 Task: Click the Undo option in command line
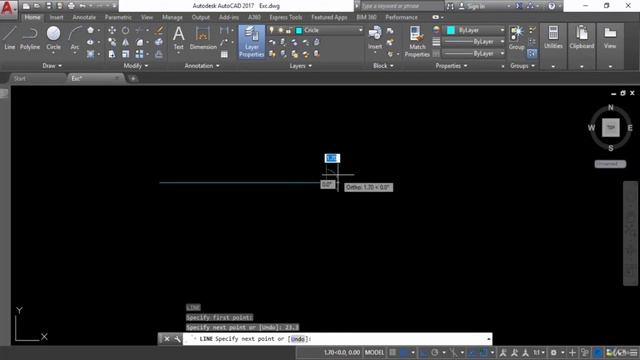pos(298,339)
